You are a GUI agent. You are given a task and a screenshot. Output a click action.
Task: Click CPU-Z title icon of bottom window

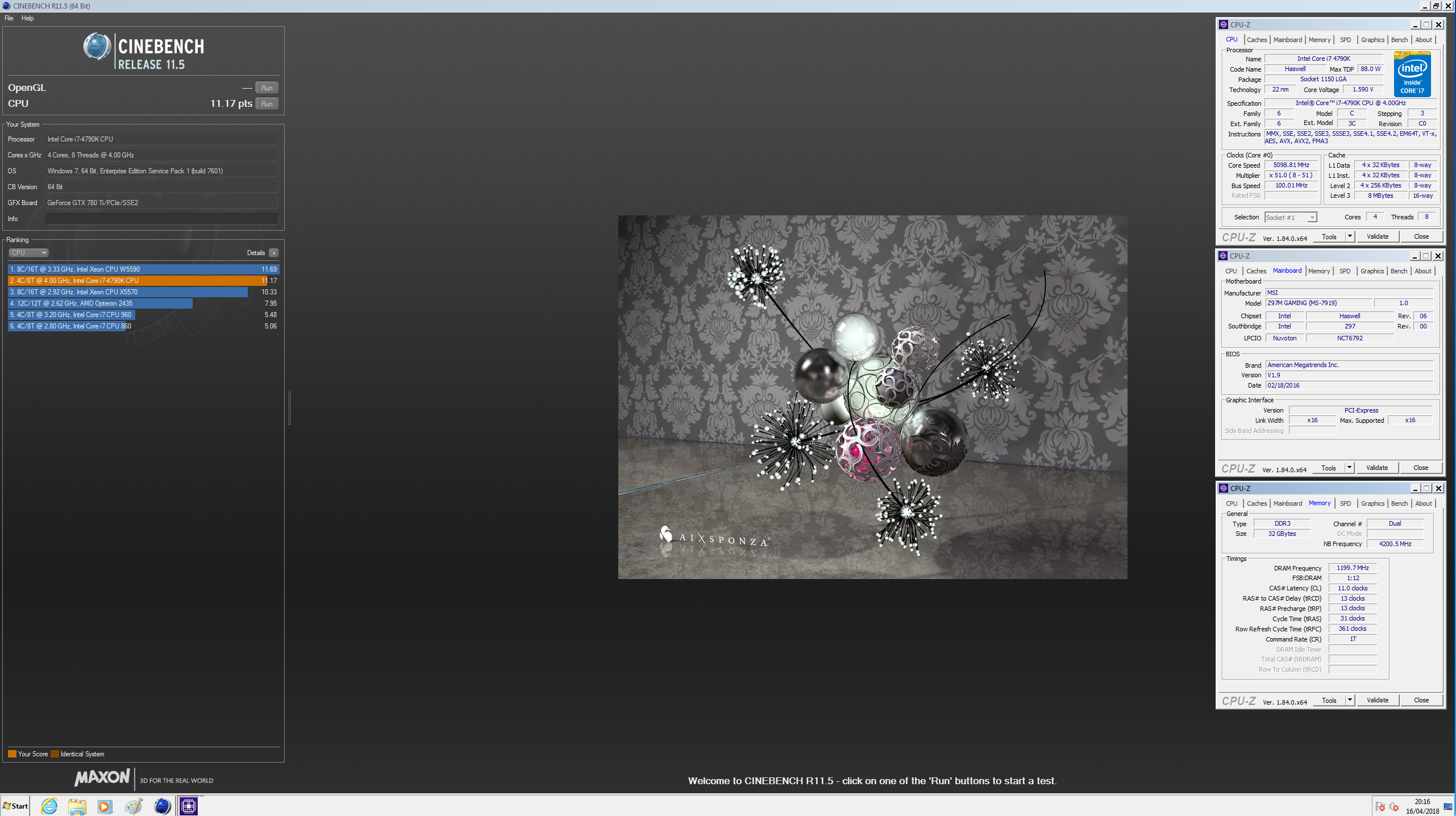[x=1224, y=488]
